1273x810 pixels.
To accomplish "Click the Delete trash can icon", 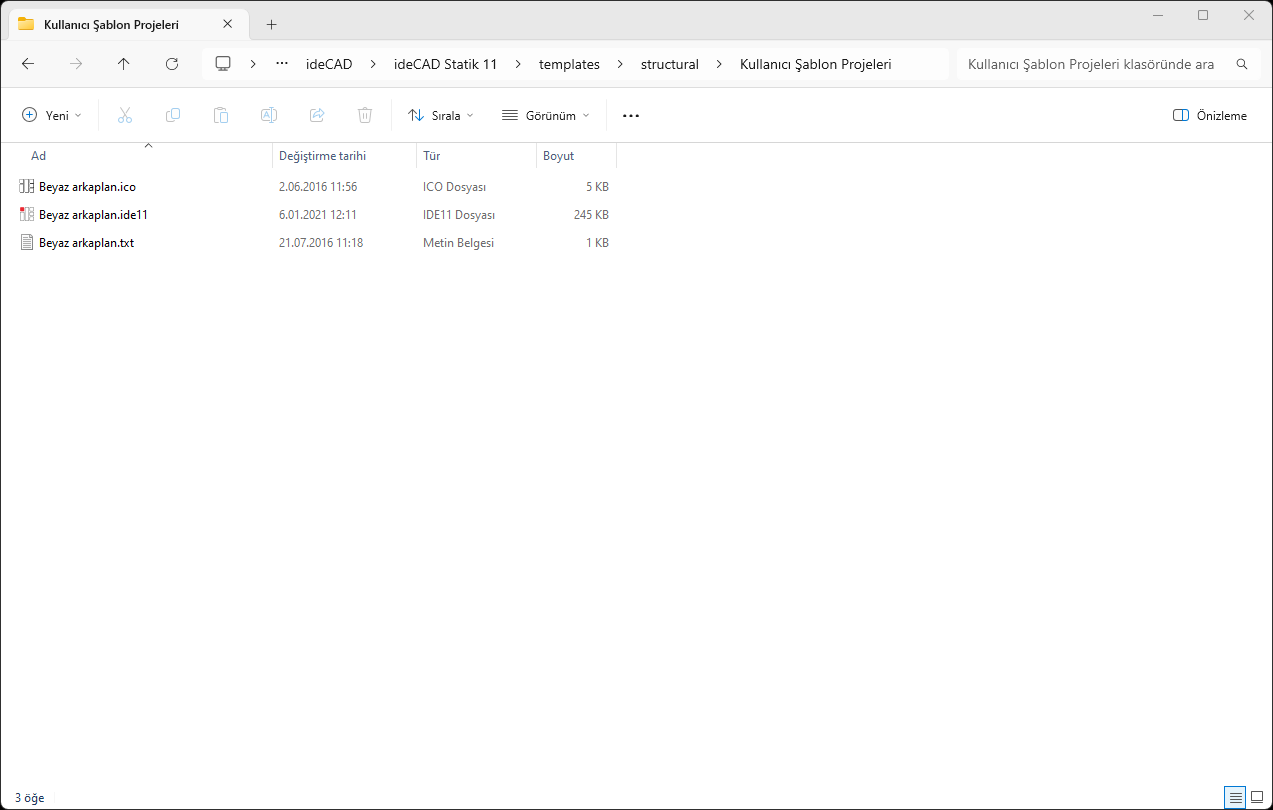I will coord(365,115).
